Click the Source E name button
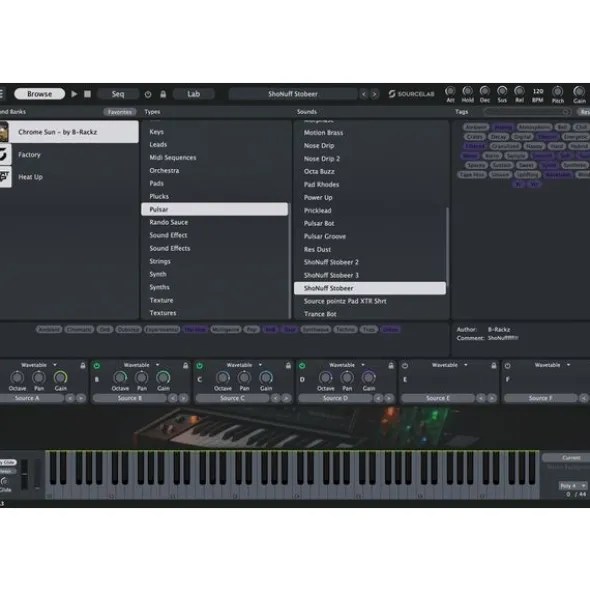The height and width of the screenshot is (591, 590). coord(438,398)
